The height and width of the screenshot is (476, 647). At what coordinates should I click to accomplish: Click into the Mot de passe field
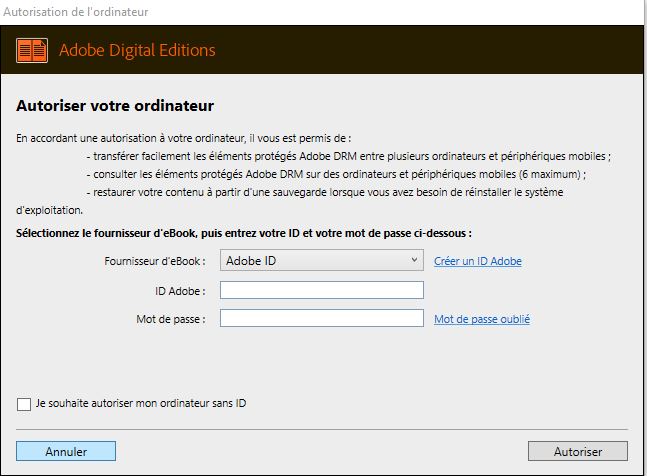[x=321, y=318]
